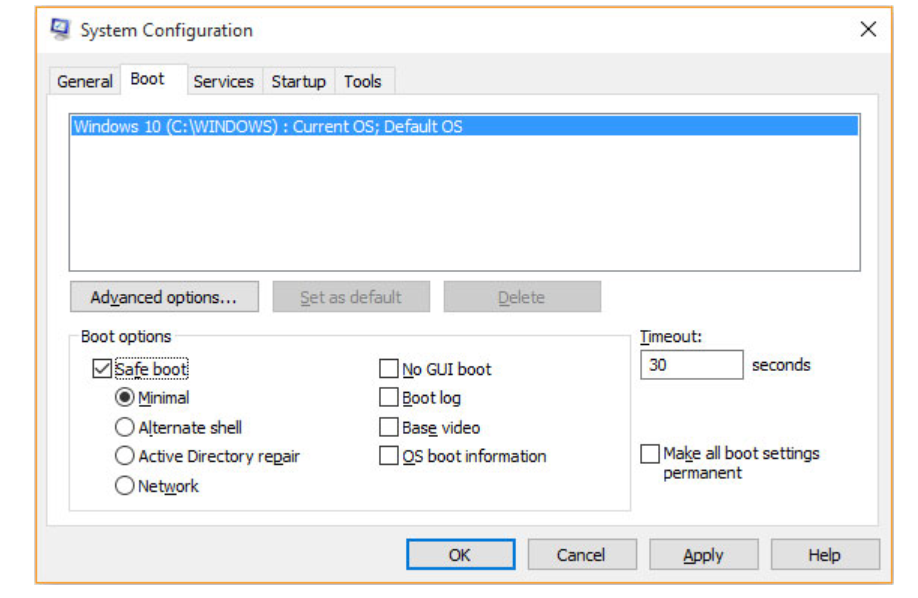Select Active Directory repair option

coord(125,456)
